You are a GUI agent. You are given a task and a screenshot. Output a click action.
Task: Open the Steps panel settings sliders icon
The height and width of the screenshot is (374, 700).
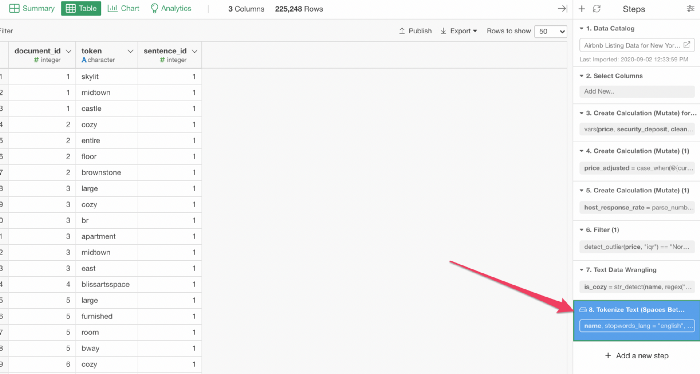[x=690, y=8]
